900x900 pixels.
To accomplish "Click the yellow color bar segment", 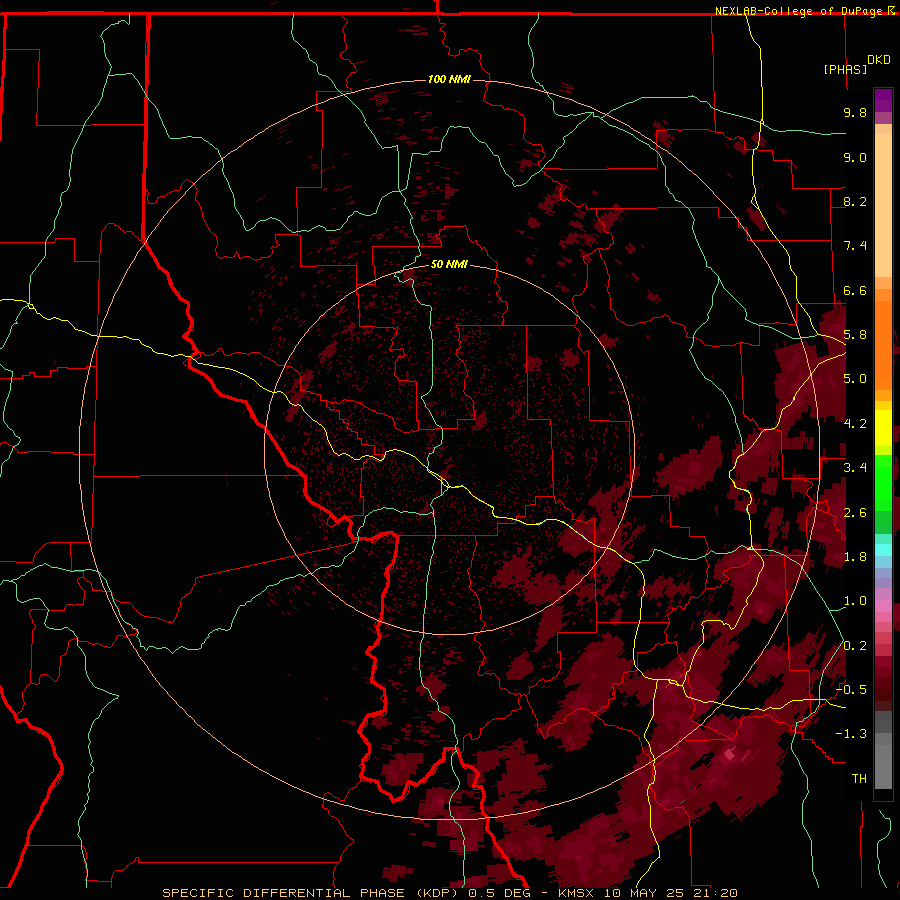I will coord(883,428).
